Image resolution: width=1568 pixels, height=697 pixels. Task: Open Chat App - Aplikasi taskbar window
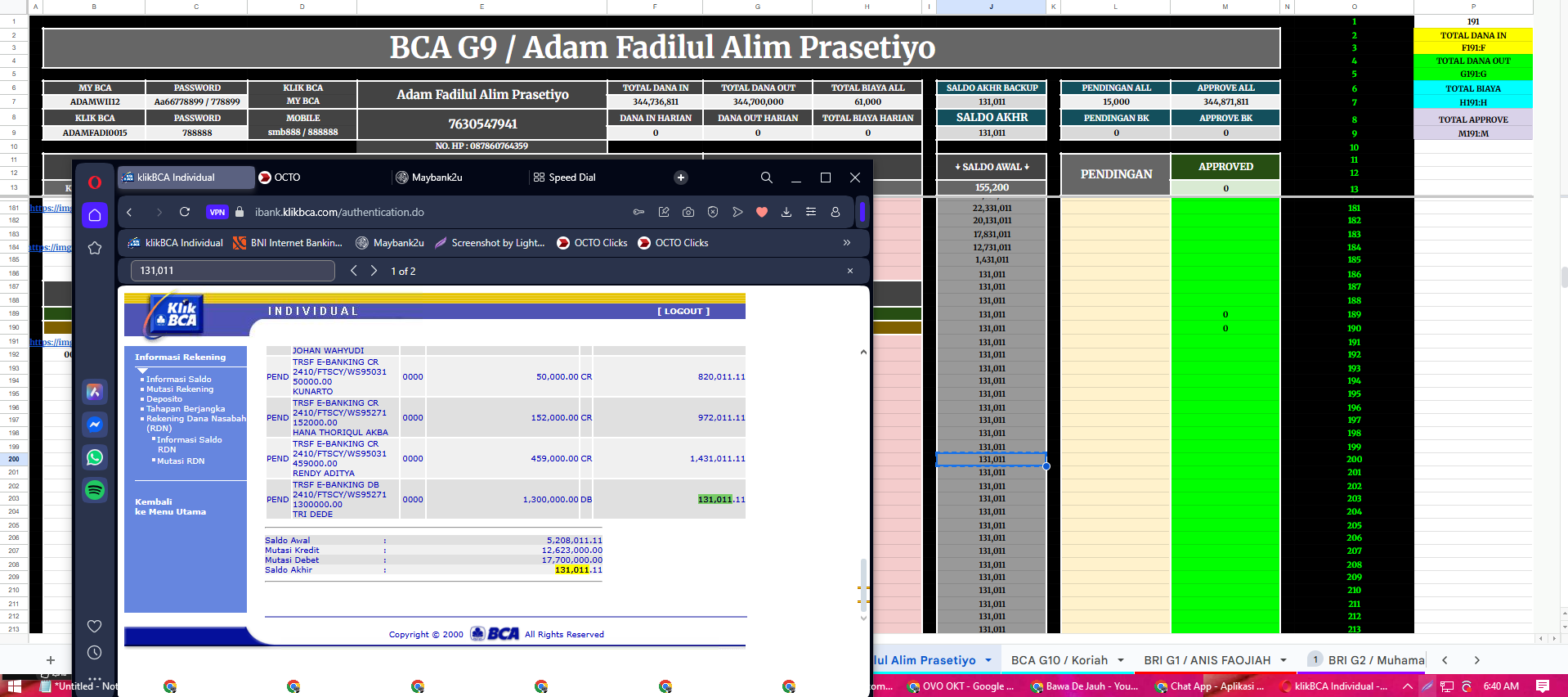pos(1210,686)
